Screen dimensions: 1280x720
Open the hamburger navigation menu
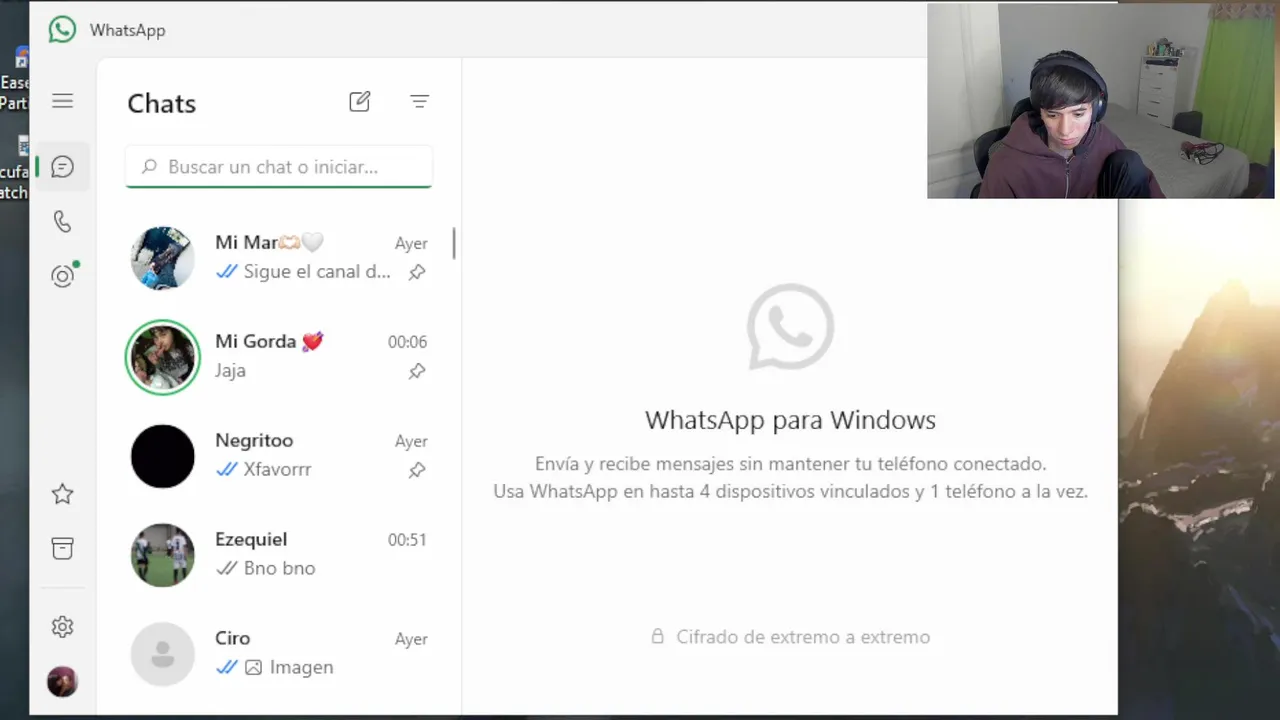[x=62, y=101]
